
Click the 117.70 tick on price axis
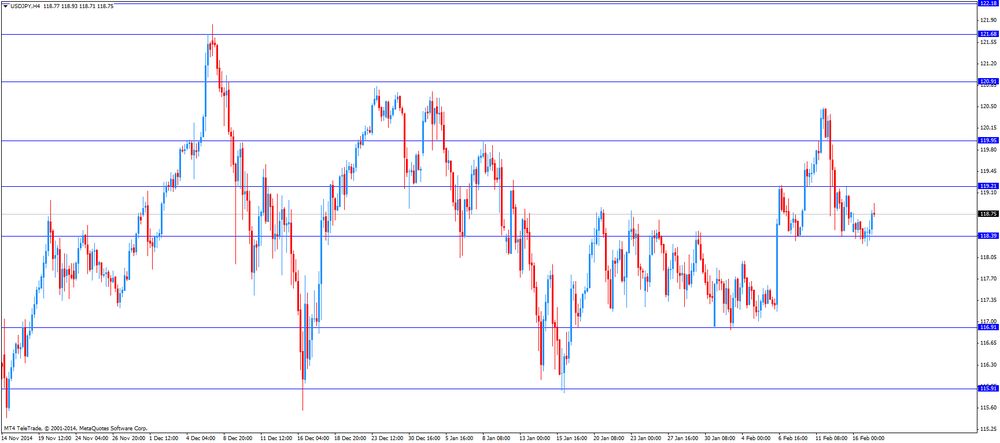(x=989, y=279)
